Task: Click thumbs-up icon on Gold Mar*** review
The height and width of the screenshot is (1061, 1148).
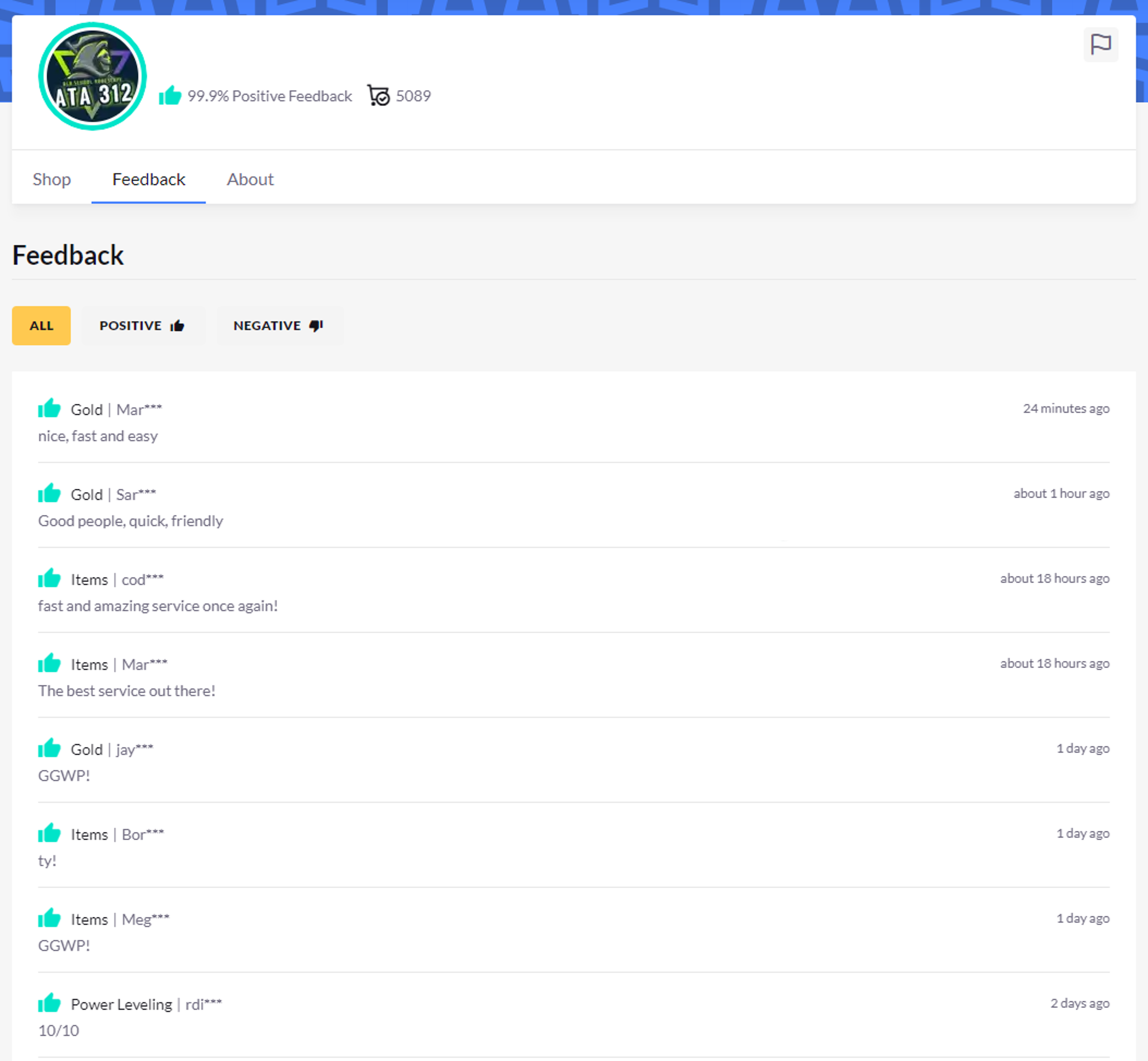Action: point(50,408)
